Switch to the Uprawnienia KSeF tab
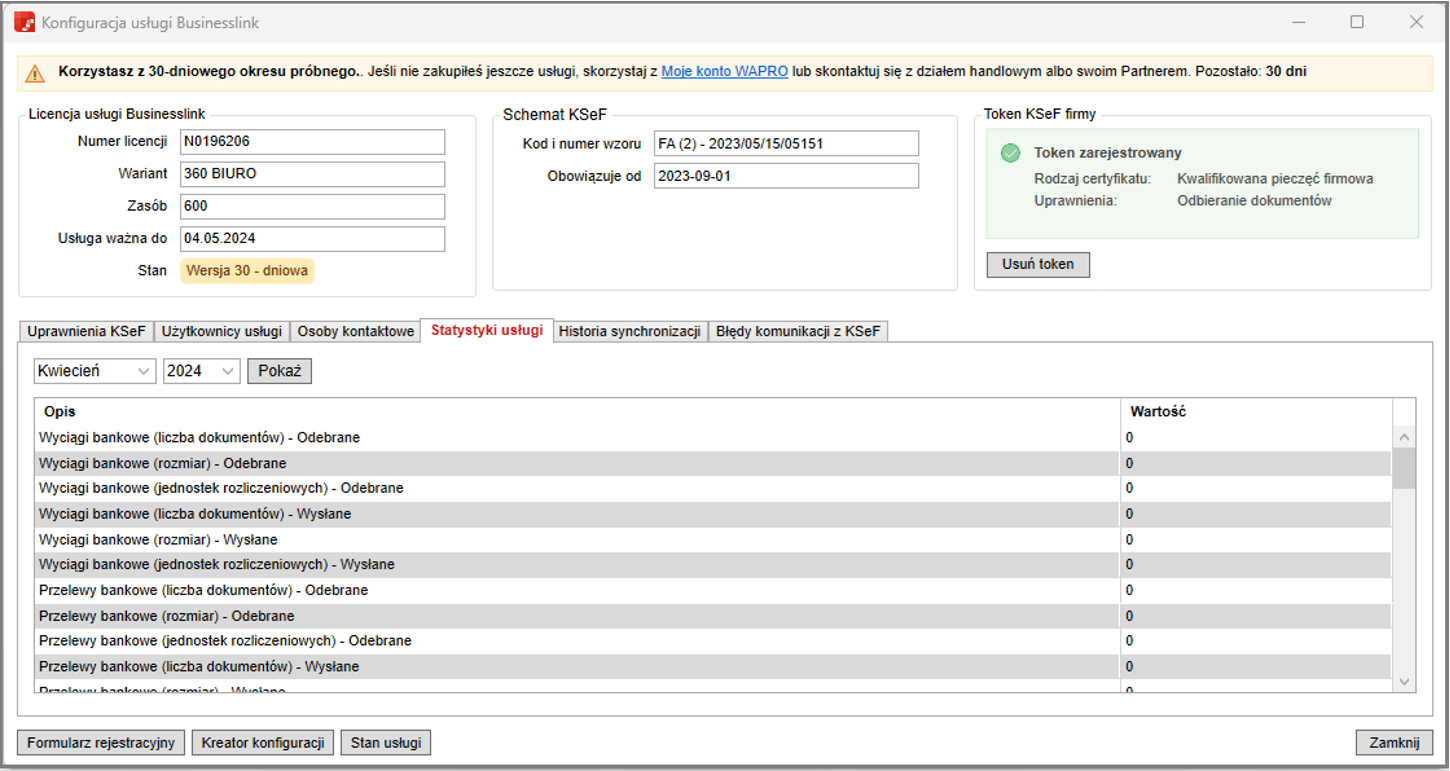Image resolution: width=1450 pixels, height=771 pixels. pyautogui.click(x=86, y=331)
